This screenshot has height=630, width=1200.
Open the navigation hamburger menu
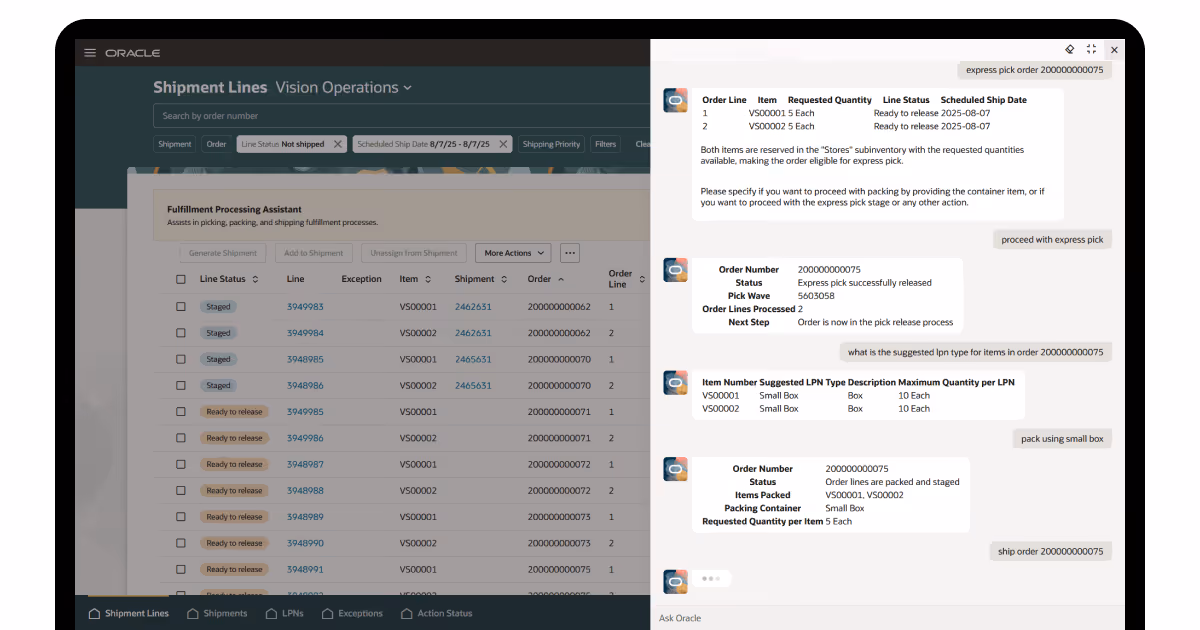(x=90, y=53)
